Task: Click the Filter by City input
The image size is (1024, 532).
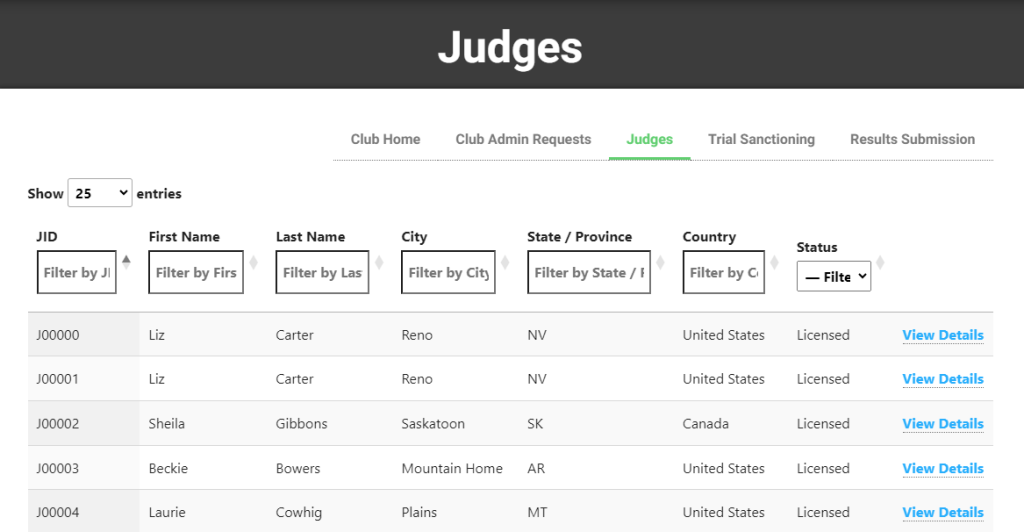Action: 448,272
